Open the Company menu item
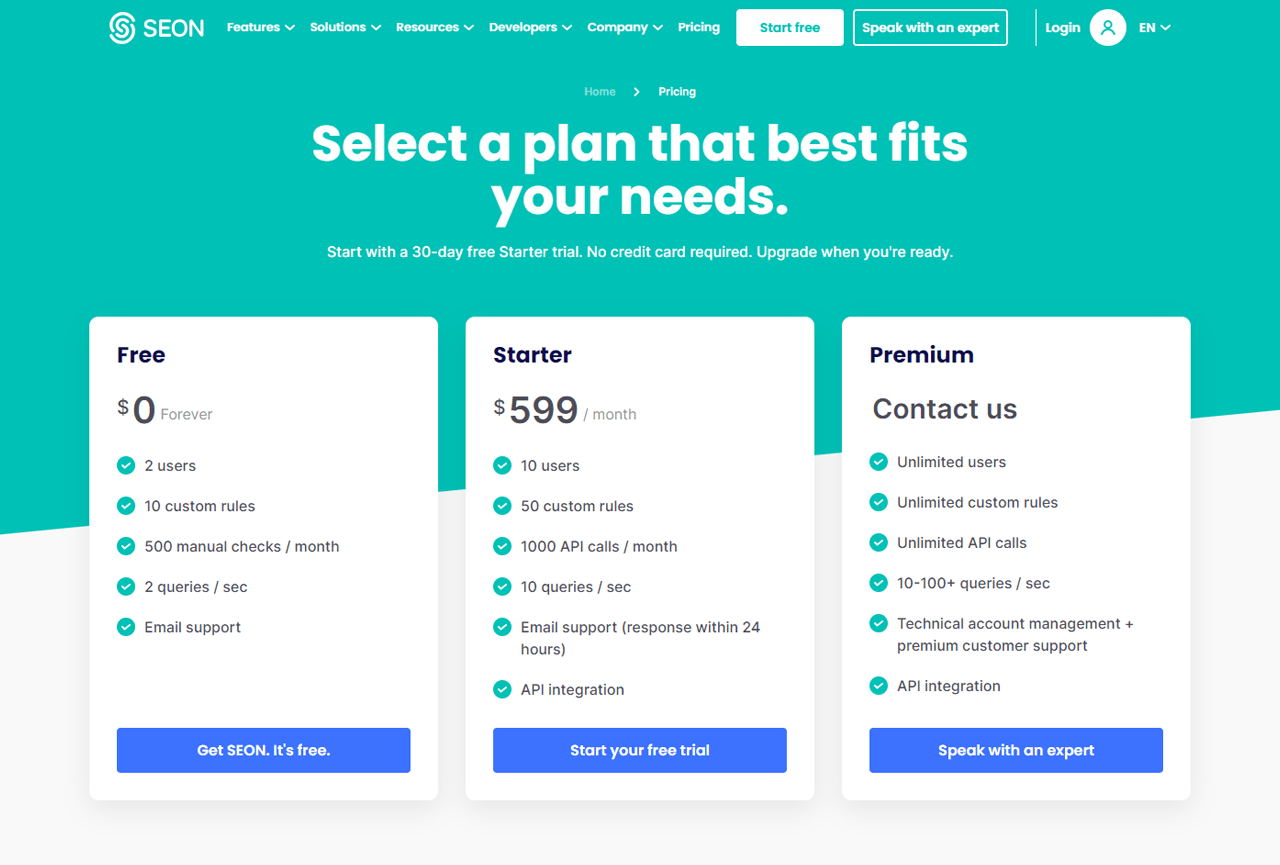Screen dimensions: 1280x865 pos(624,27)
